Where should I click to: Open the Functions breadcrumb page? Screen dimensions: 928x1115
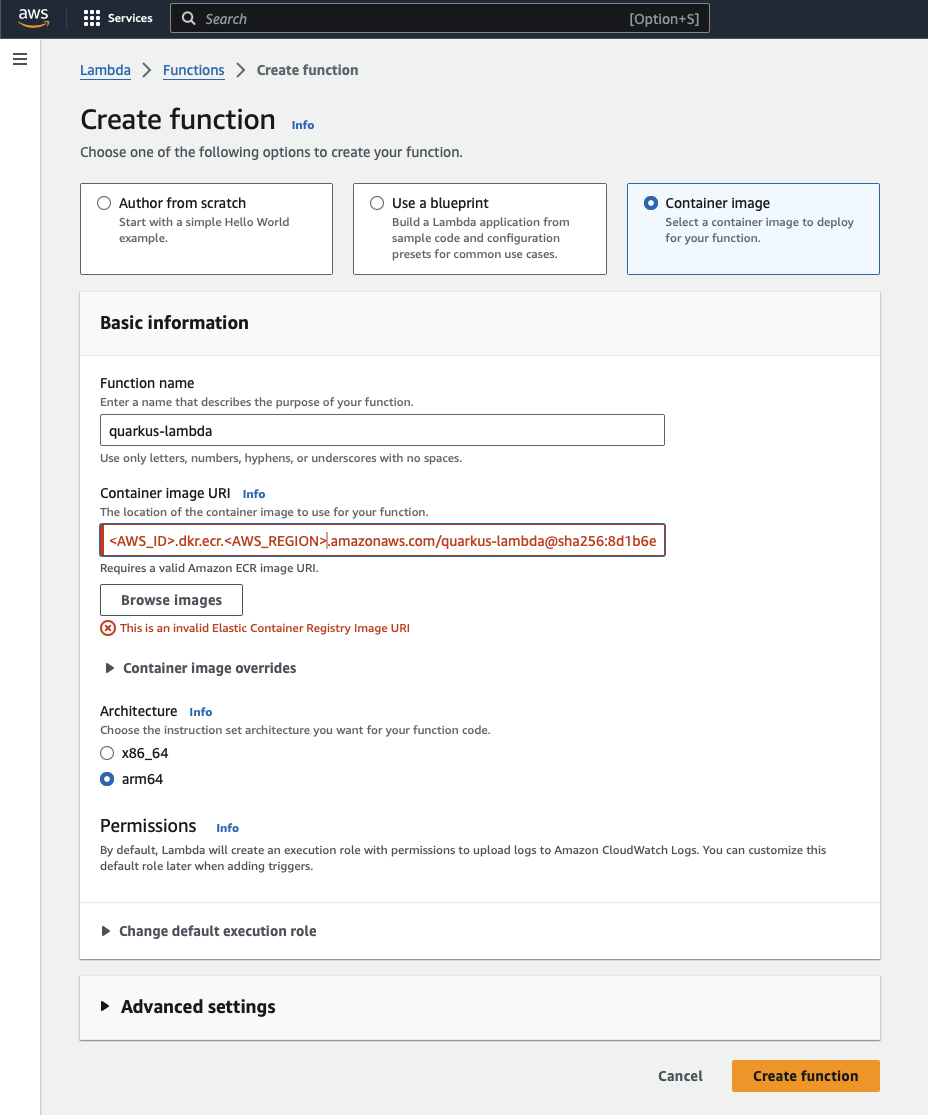193,70
